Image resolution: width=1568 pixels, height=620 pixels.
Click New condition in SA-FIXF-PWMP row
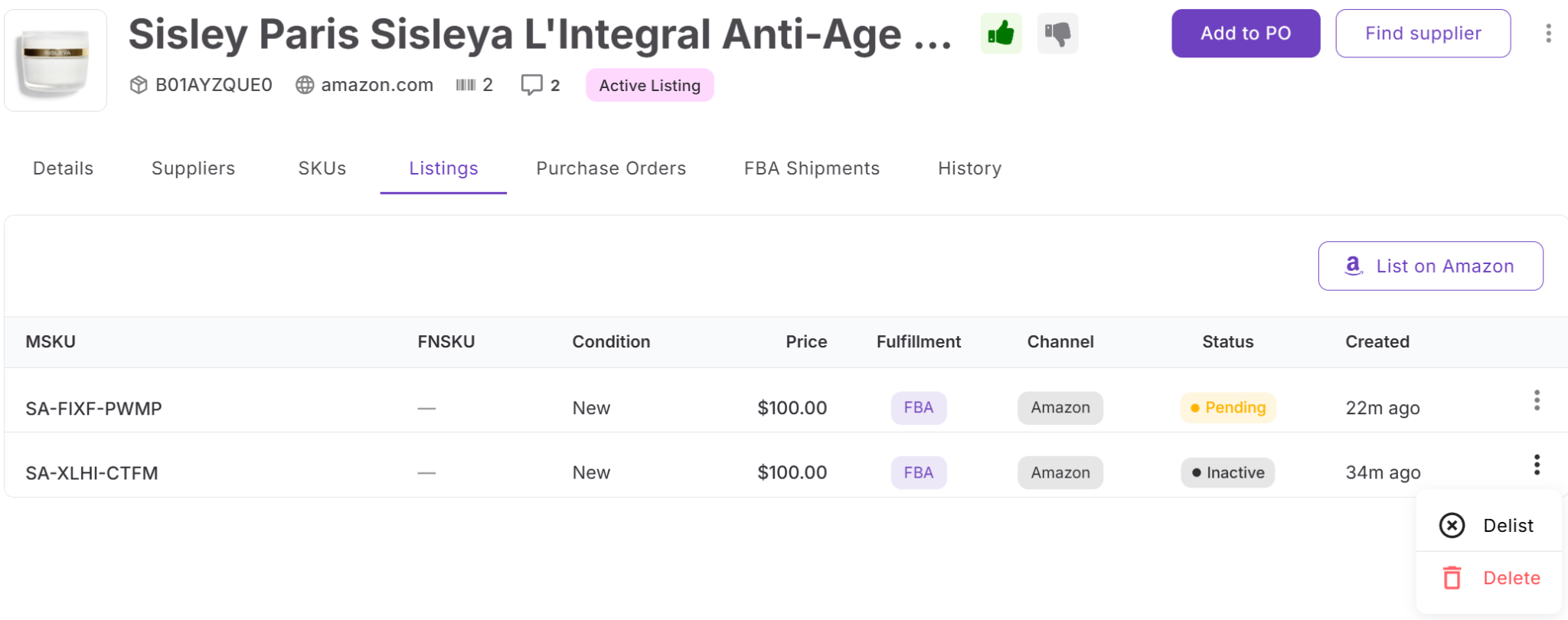point(591,408)
